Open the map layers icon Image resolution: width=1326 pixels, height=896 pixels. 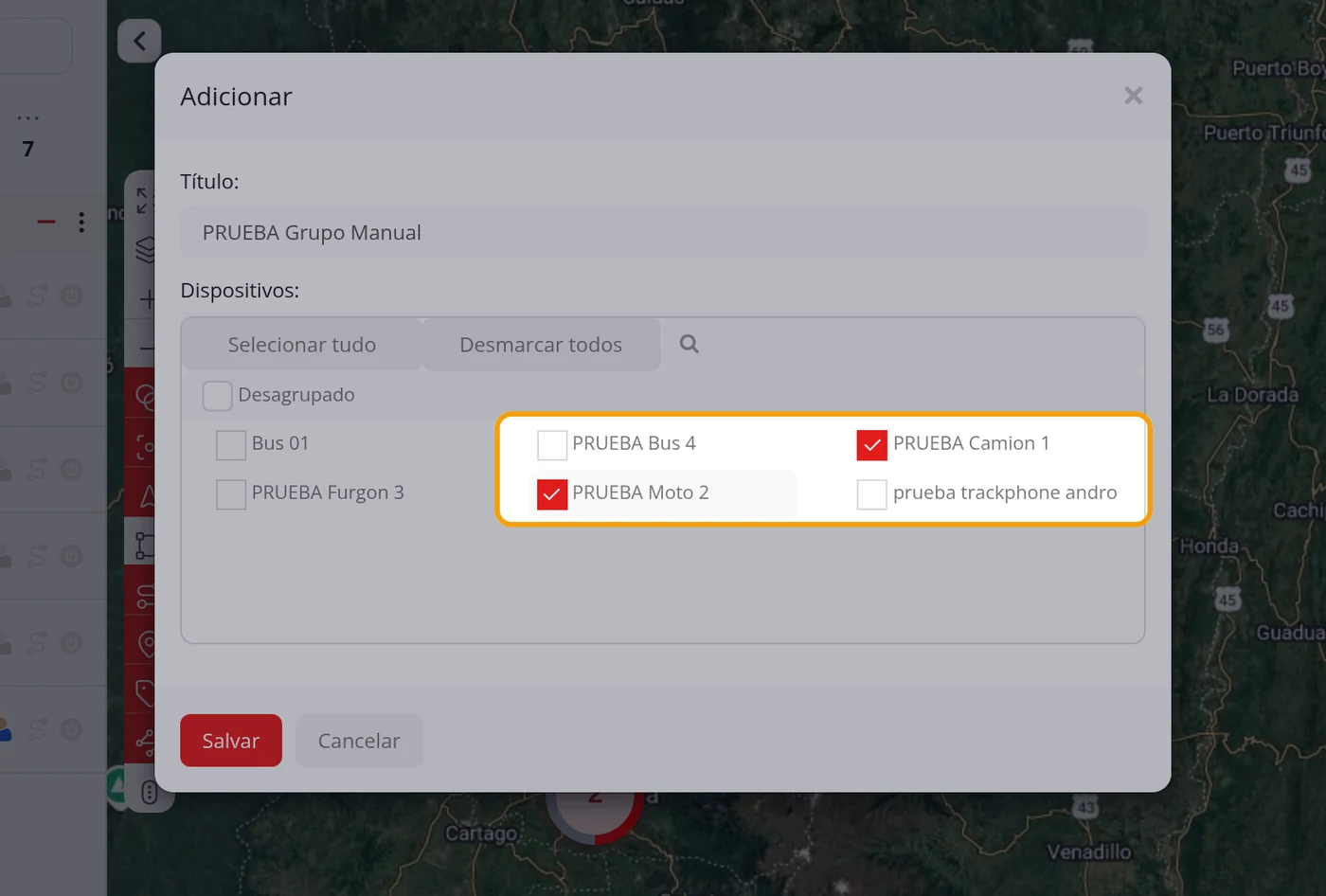click(145, 249)
